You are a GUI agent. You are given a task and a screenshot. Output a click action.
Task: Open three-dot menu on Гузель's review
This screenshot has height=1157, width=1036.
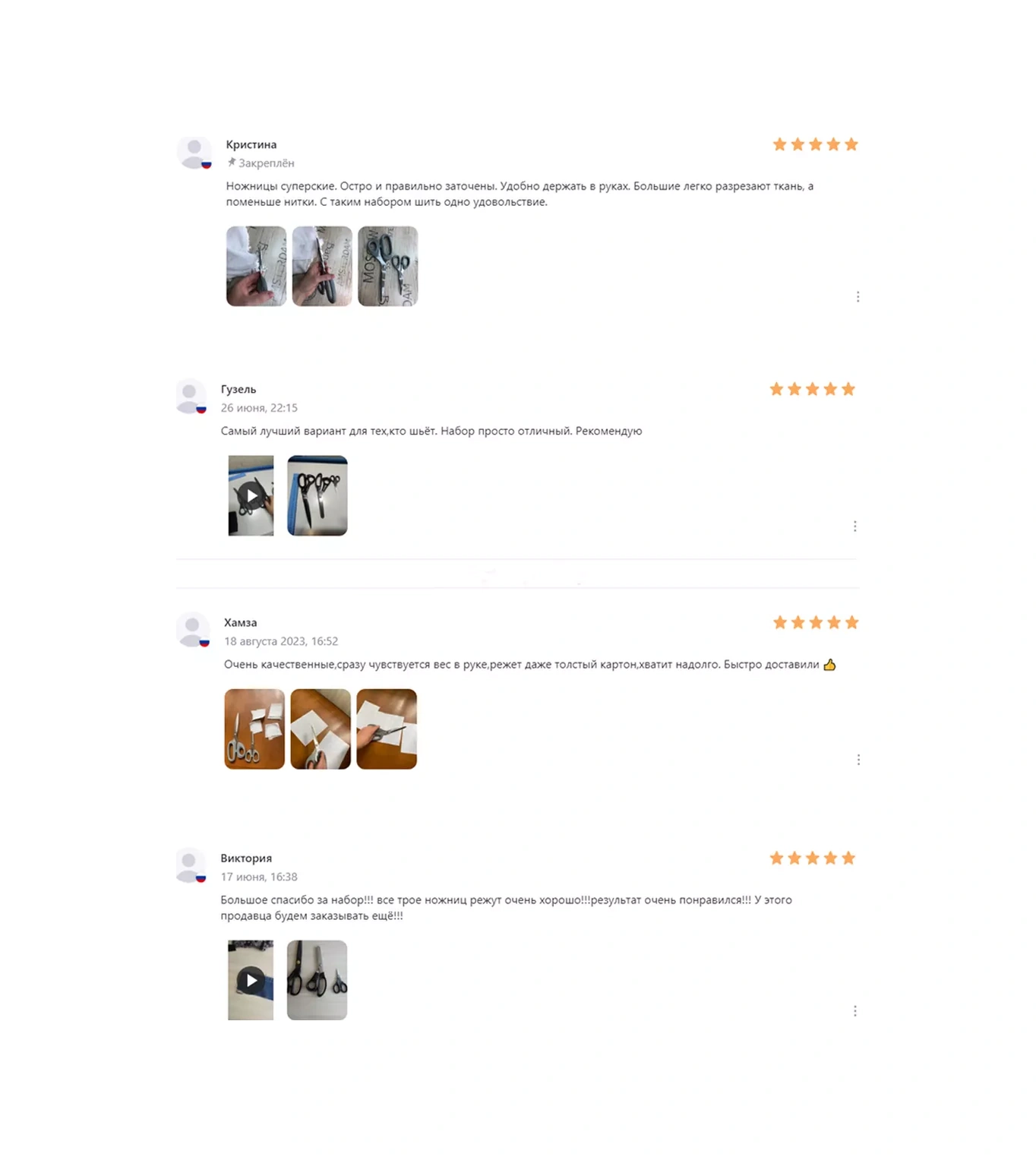(854, 526)
